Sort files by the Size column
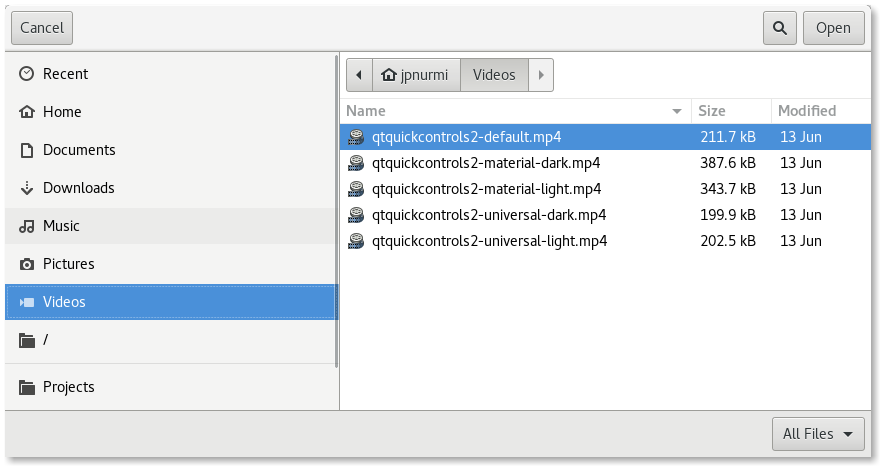Image resolution: width=880 pixels, height=466 pixels. tap(712, 111)
